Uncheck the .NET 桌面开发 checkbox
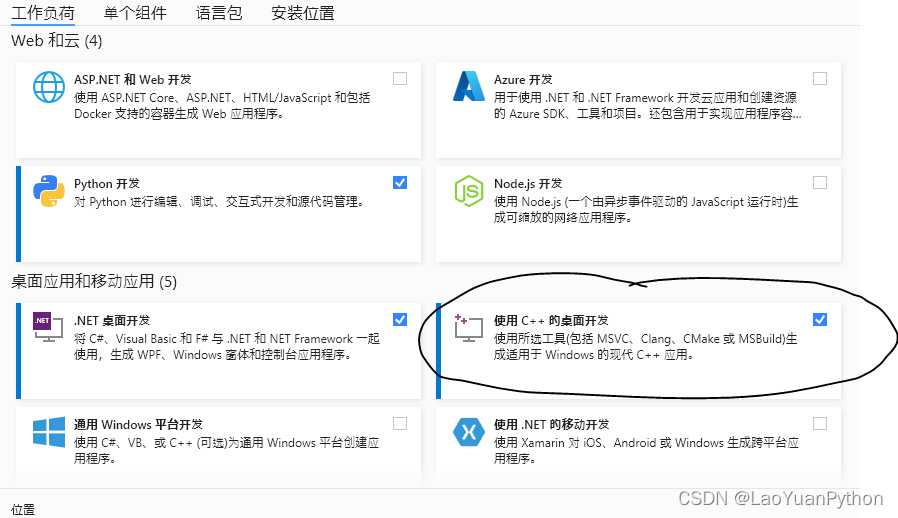The width and height of the screenshot is (898, 518). 400,320
